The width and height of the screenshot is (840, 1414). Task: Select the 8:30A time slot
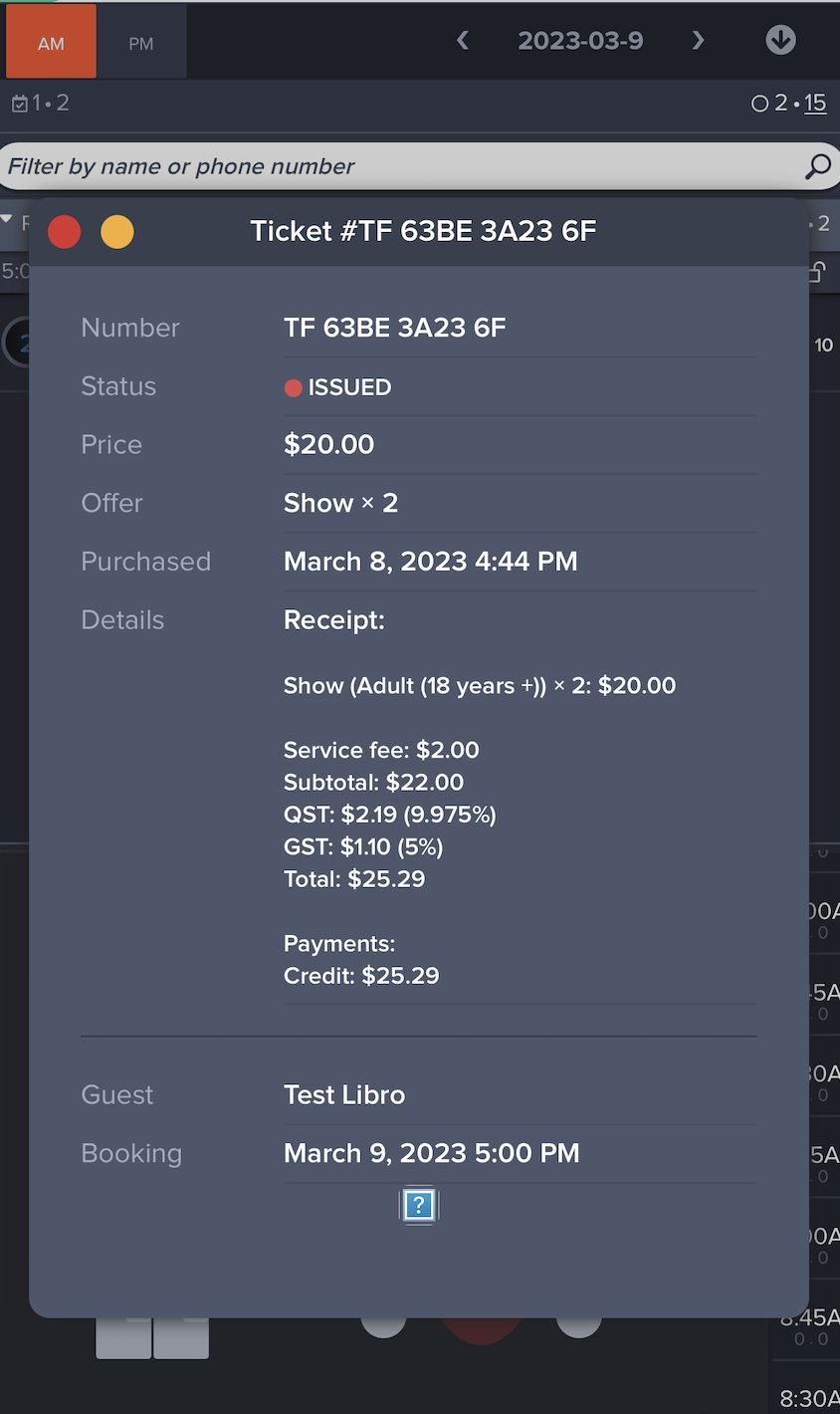click(808, 1398)
